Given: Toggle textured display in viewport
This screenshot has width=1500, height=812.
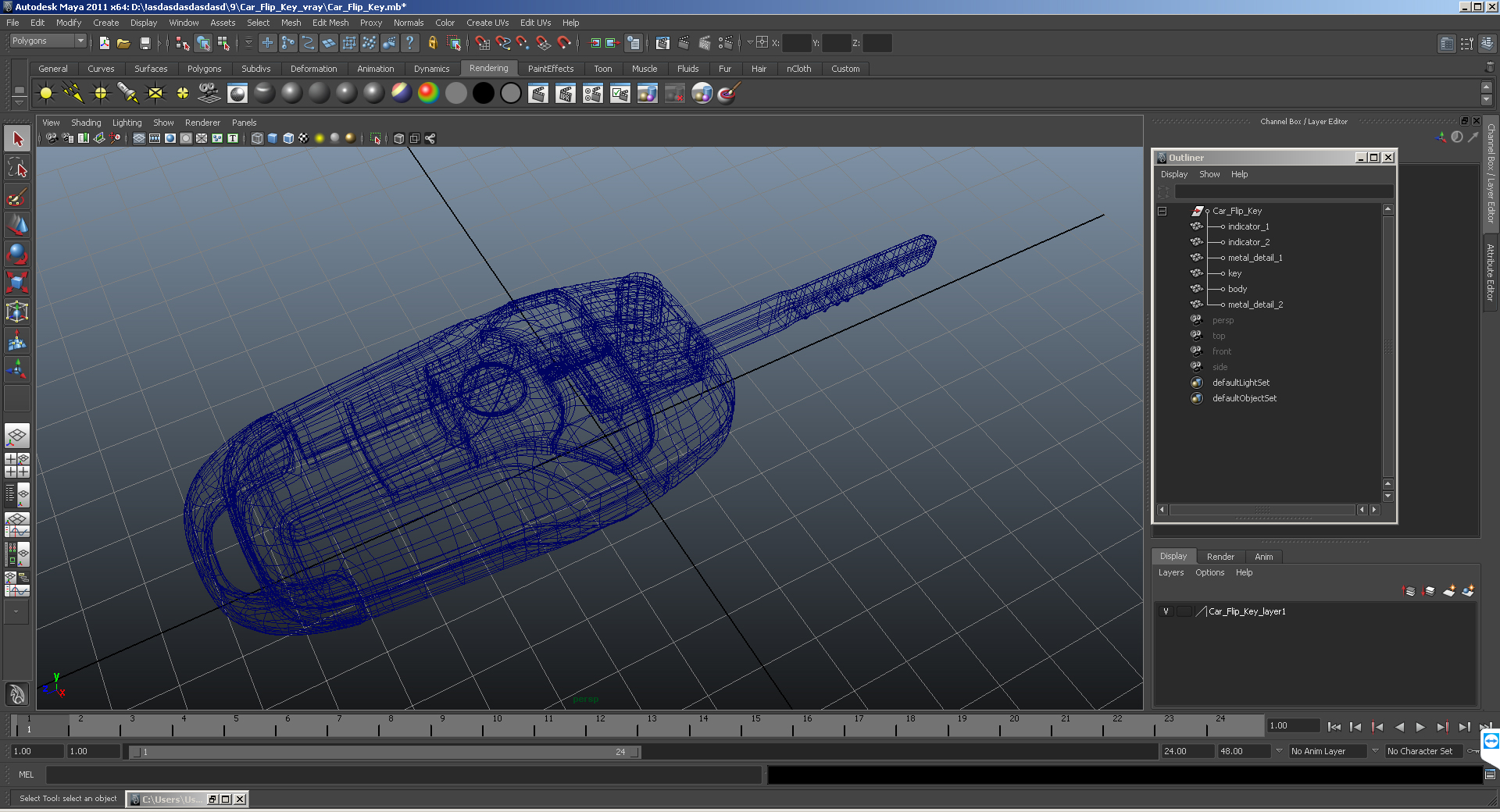Looking at the screenshot, I should pos(304,138).
